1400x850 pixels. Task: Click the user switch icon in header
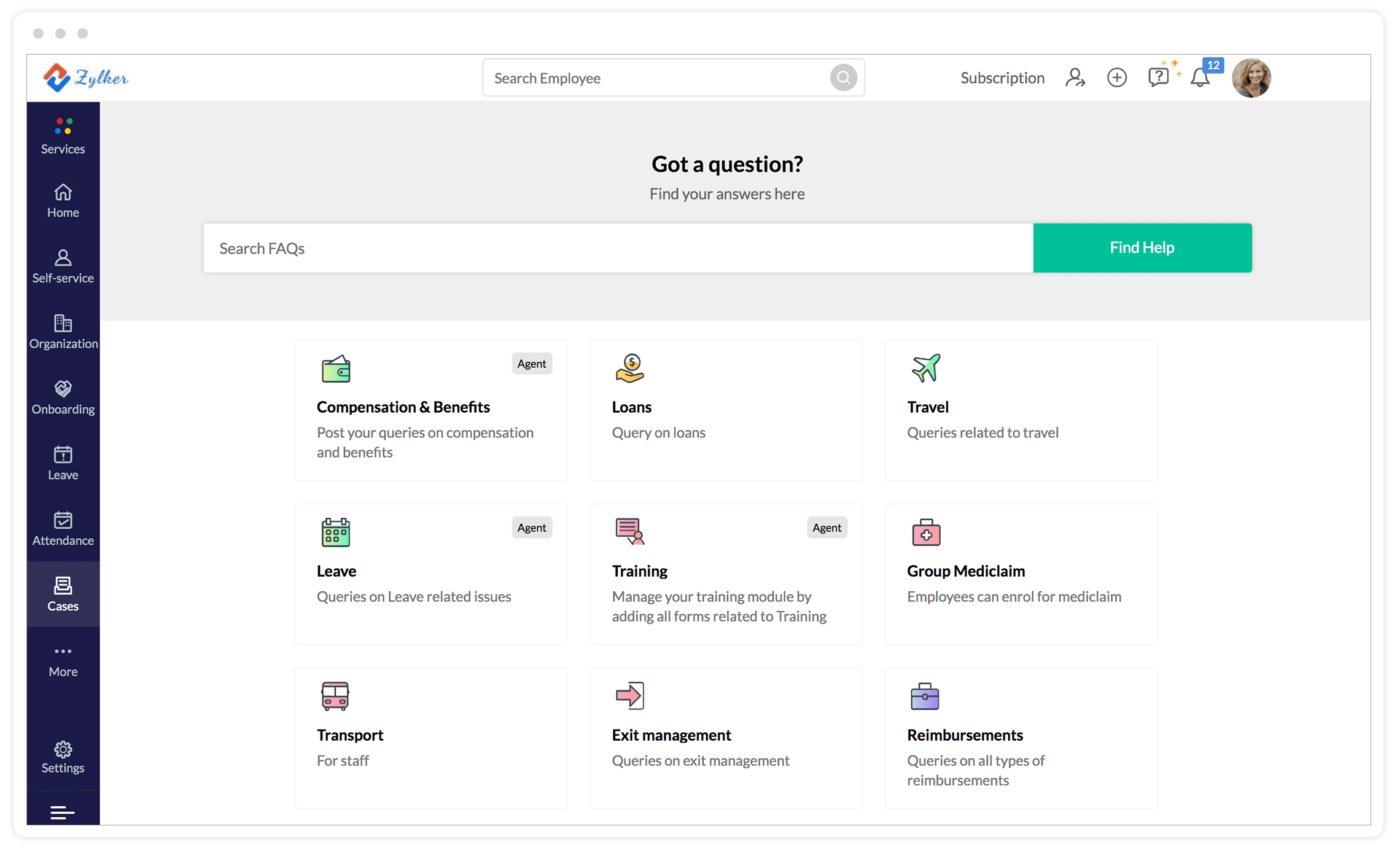coord(1075,77)
